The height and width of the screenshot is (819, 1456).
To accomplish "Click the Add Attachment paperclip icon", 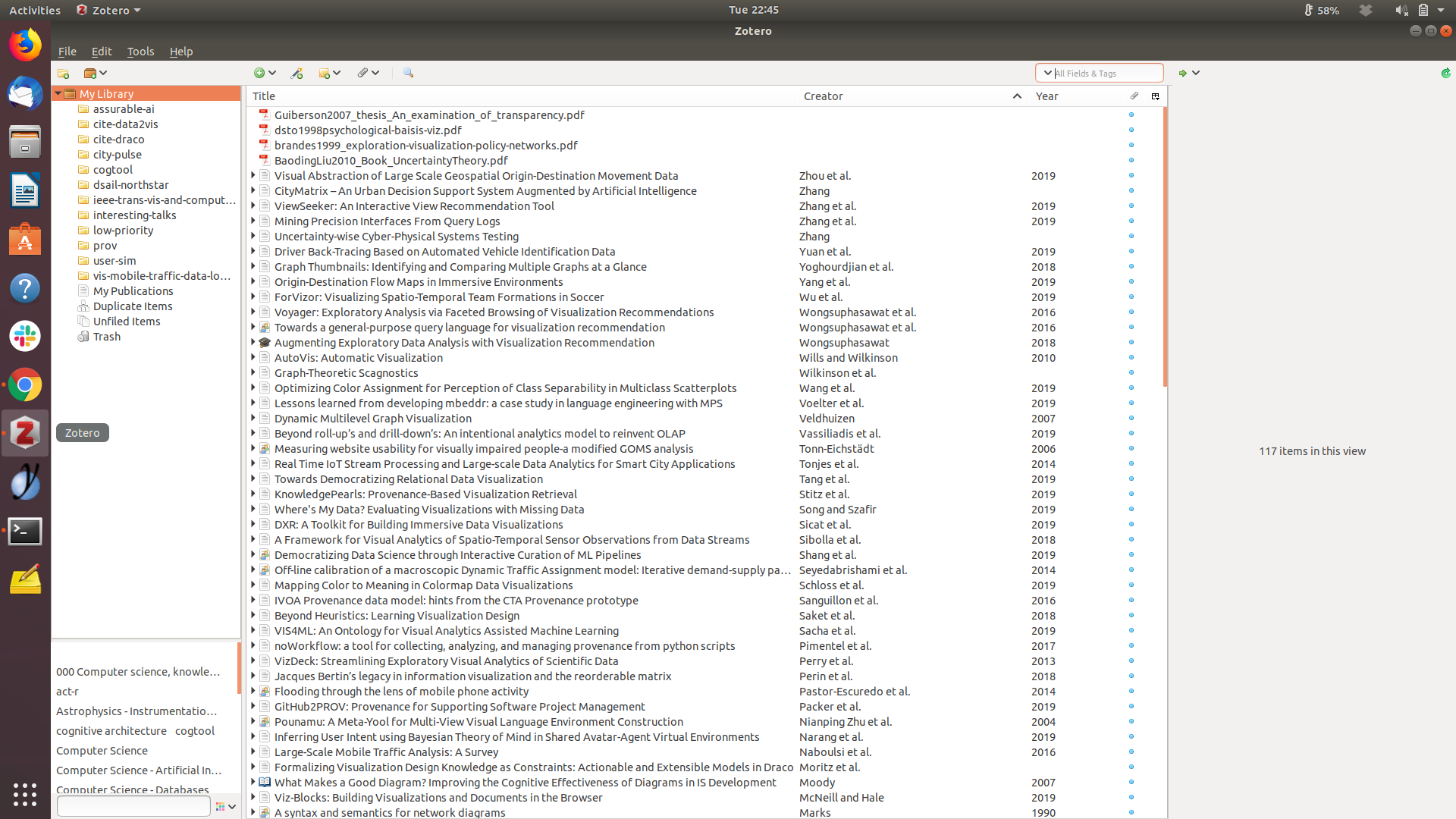I will pos(362,74).
